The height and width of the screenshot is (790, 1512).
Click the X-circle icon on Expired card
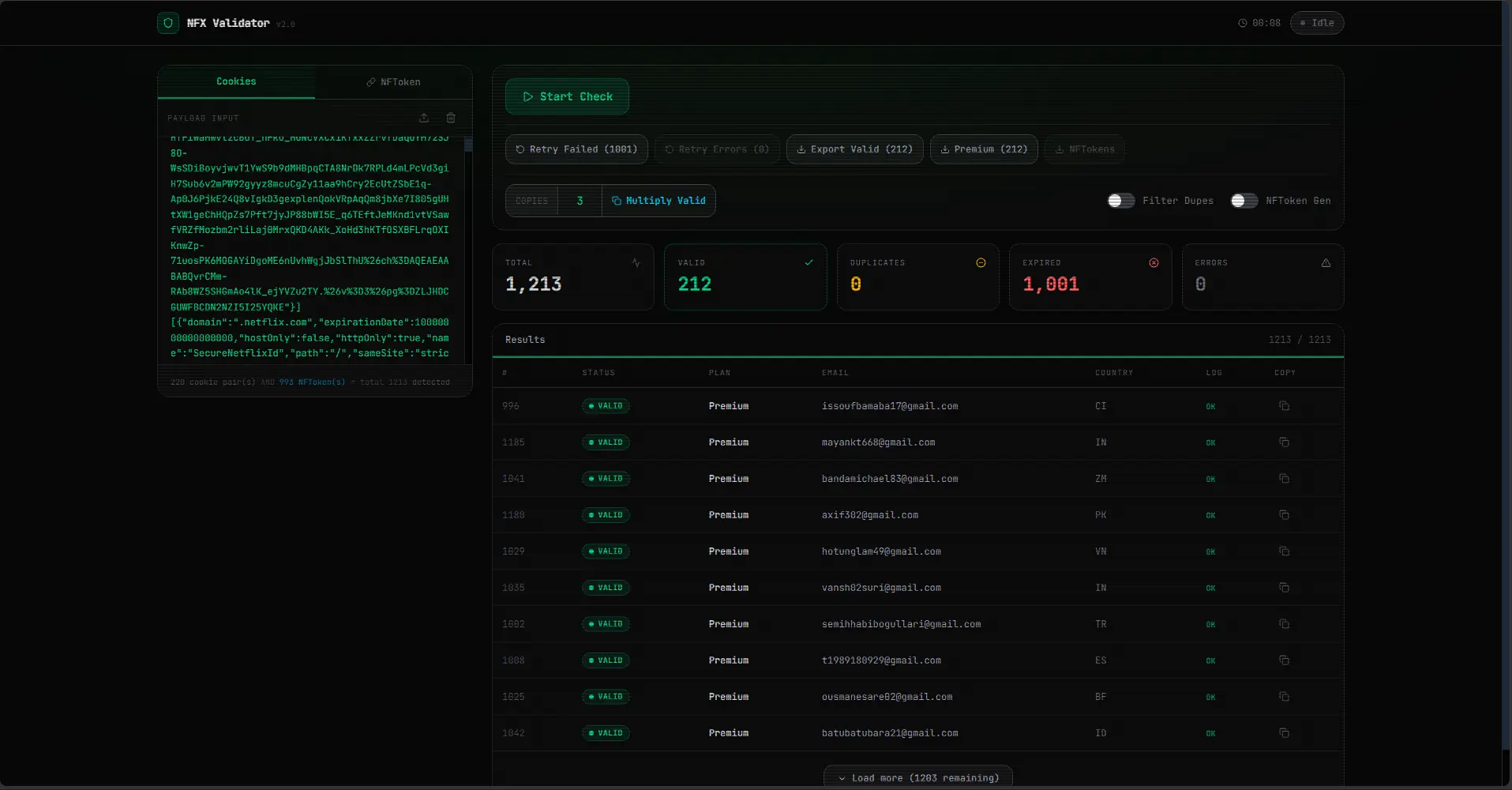pyautogui.click(x=1154, y=263)
